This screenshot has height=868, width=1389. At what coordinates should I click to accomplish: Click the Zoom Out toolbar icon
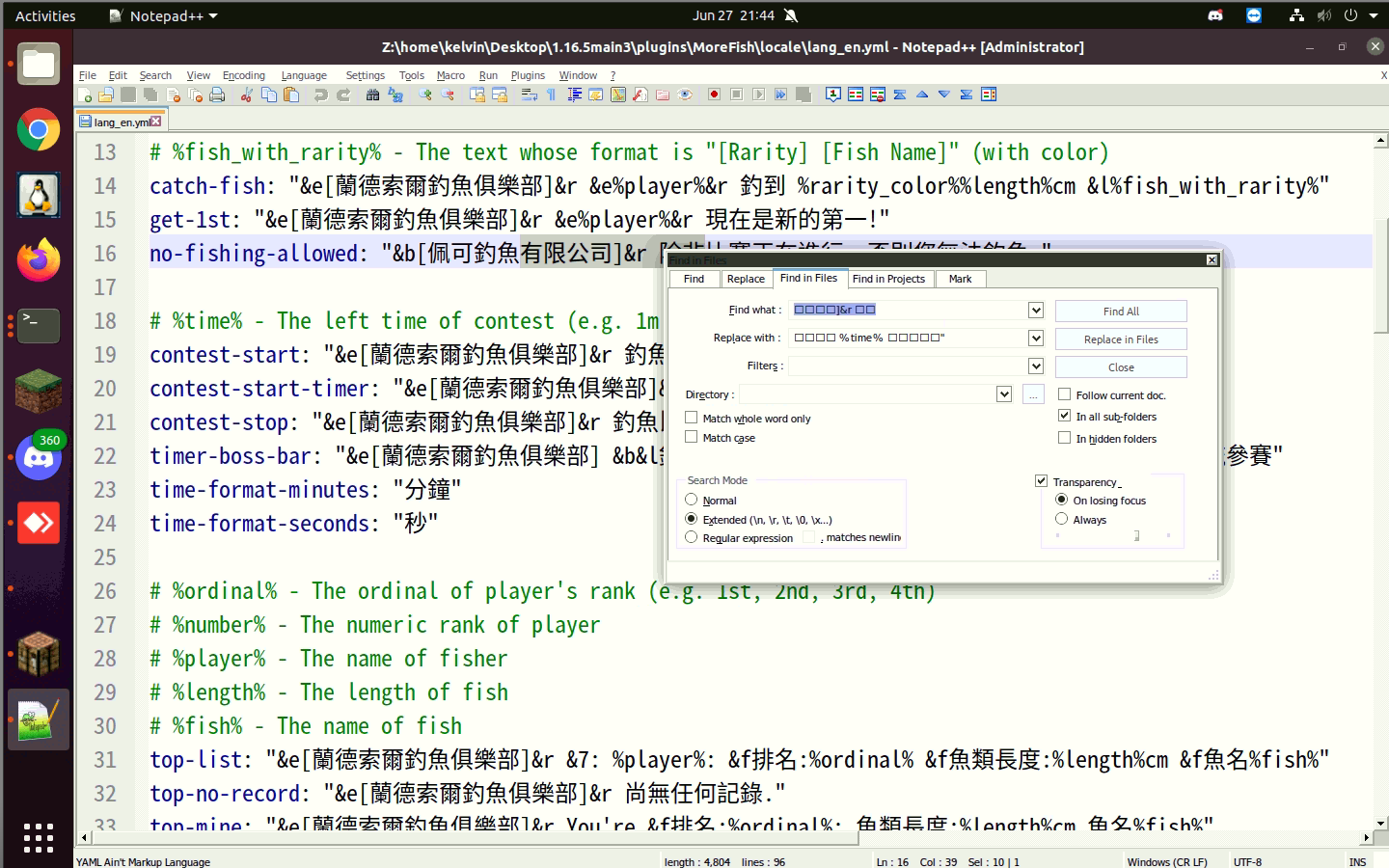(x=448, y=95)
